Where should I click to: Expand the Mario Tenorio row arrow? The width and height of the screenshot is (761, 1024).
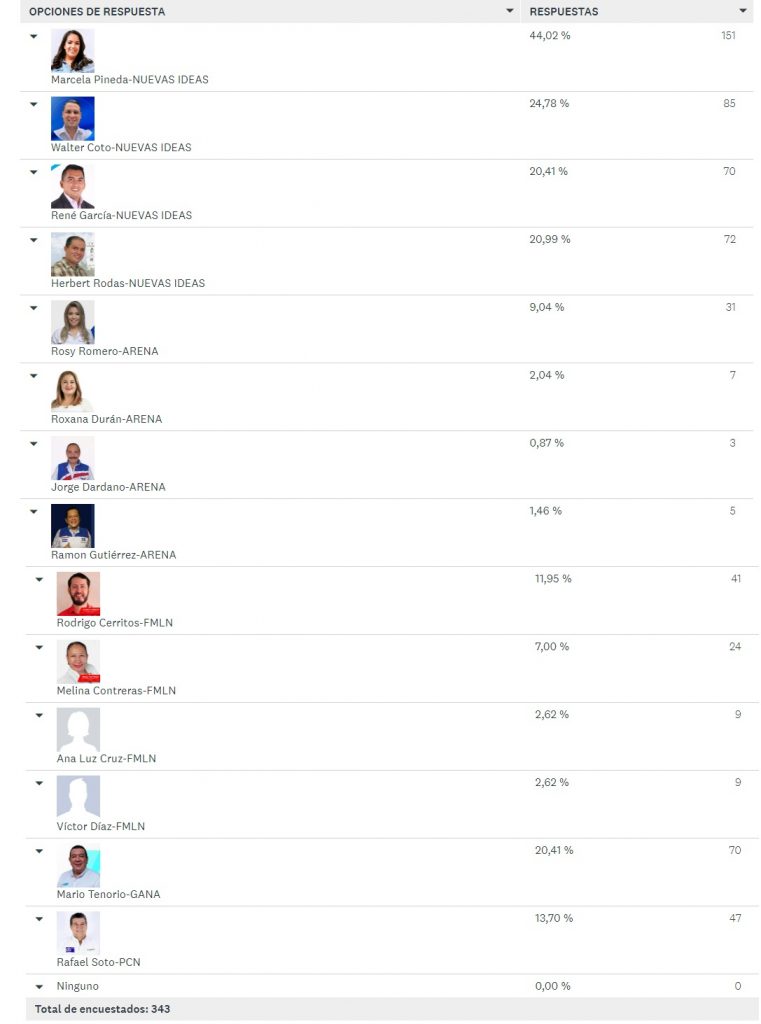click(39, 851)
